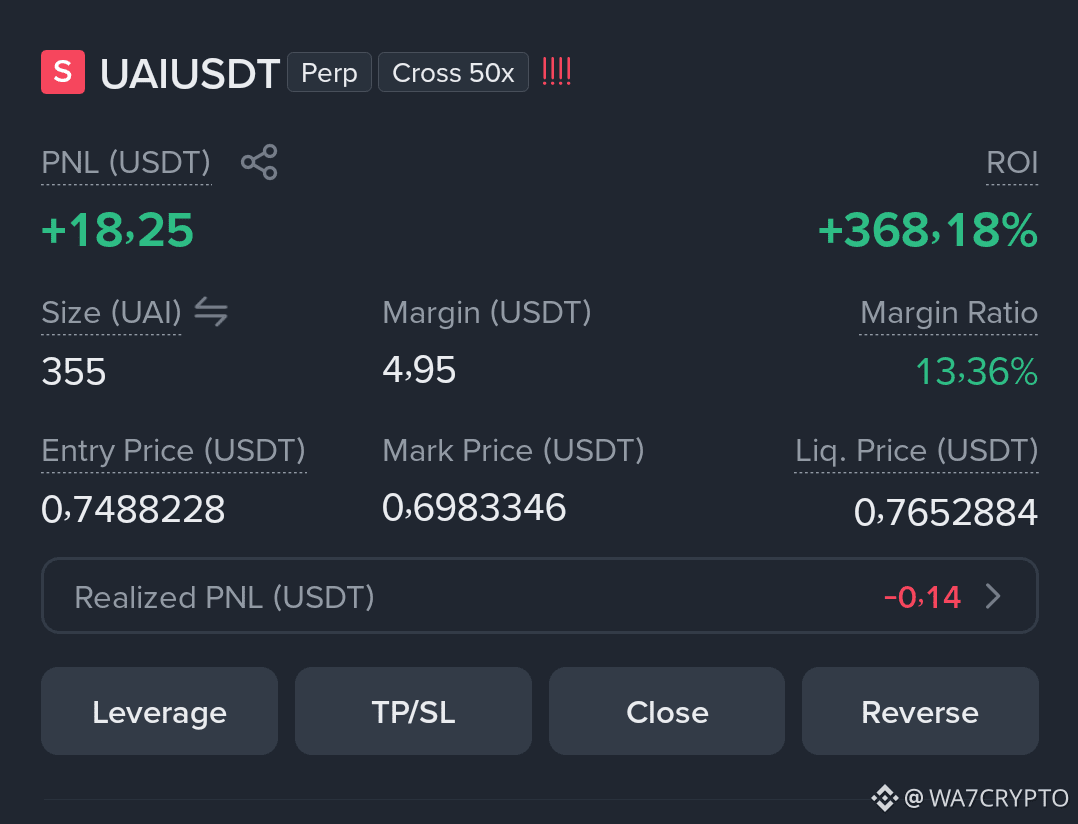Click the red S short badge

pos(63,71)
